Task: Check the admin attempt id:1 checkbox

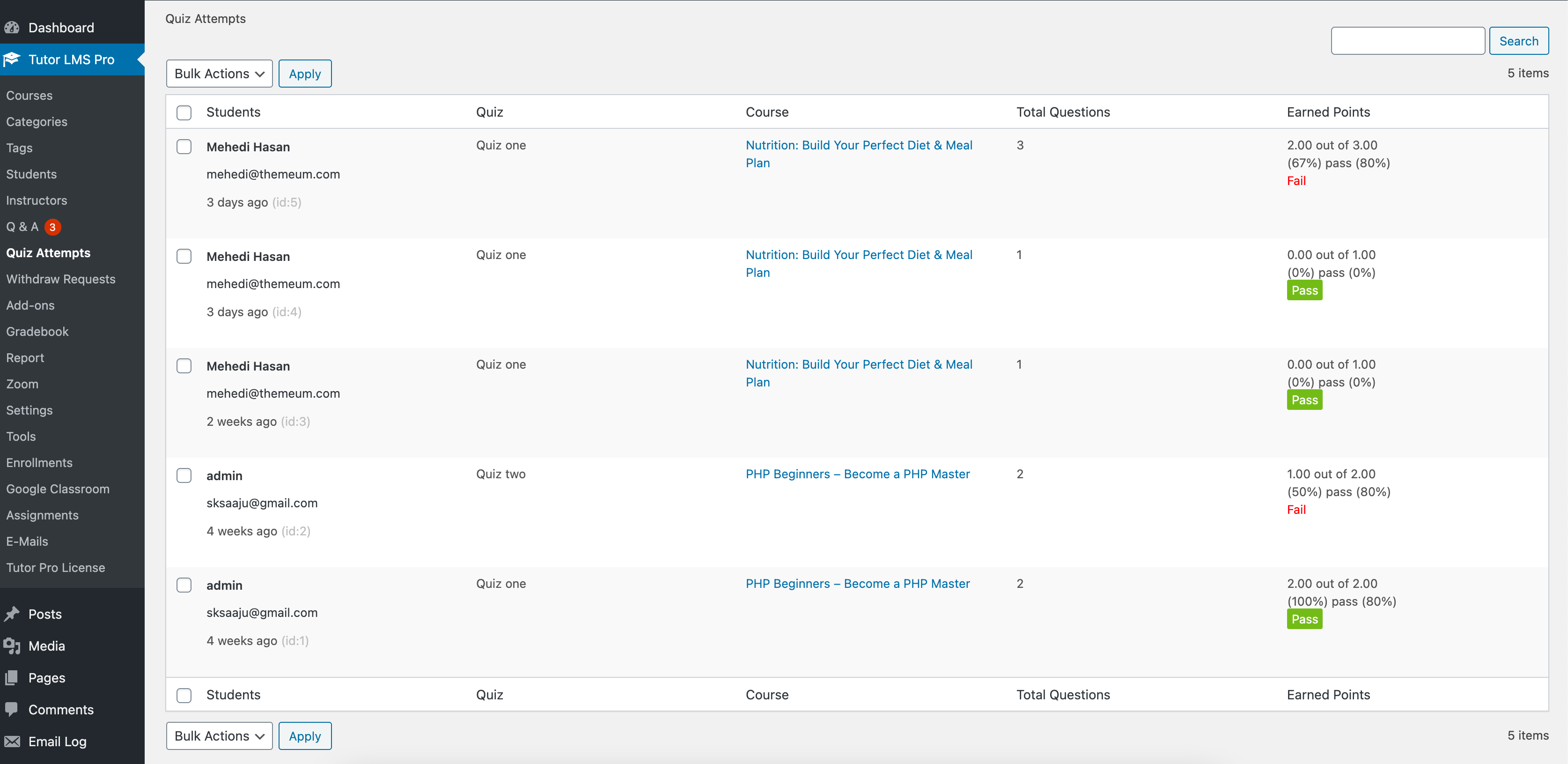Action: pos(184,585)
